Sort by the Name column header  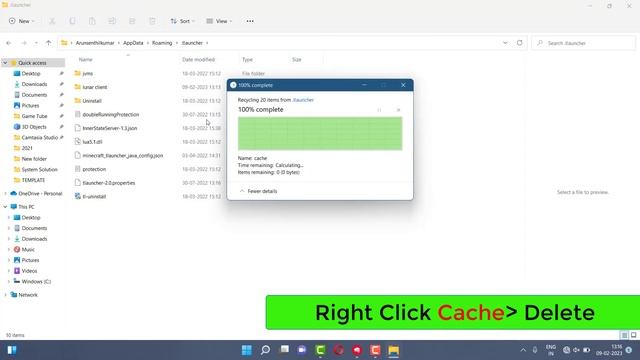click(x=85, y=60)
